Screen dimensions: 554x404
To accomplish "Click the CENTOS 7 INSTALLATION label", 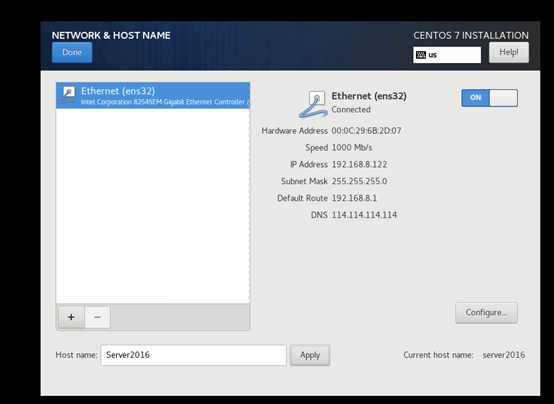I will (471, 35).
